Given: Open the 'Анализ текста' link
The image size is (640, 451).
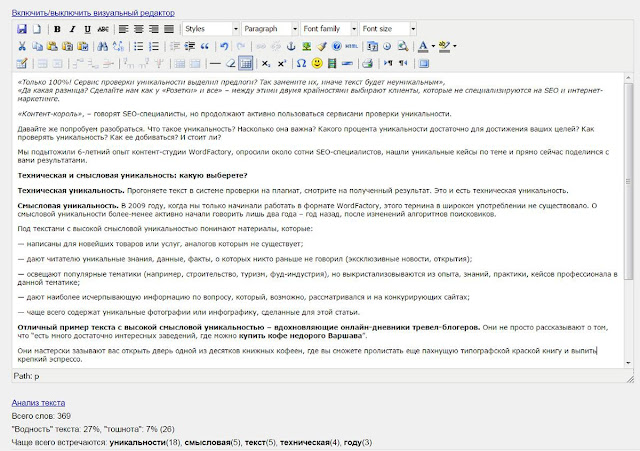Looking at the screenshot, I should point(38,401).
